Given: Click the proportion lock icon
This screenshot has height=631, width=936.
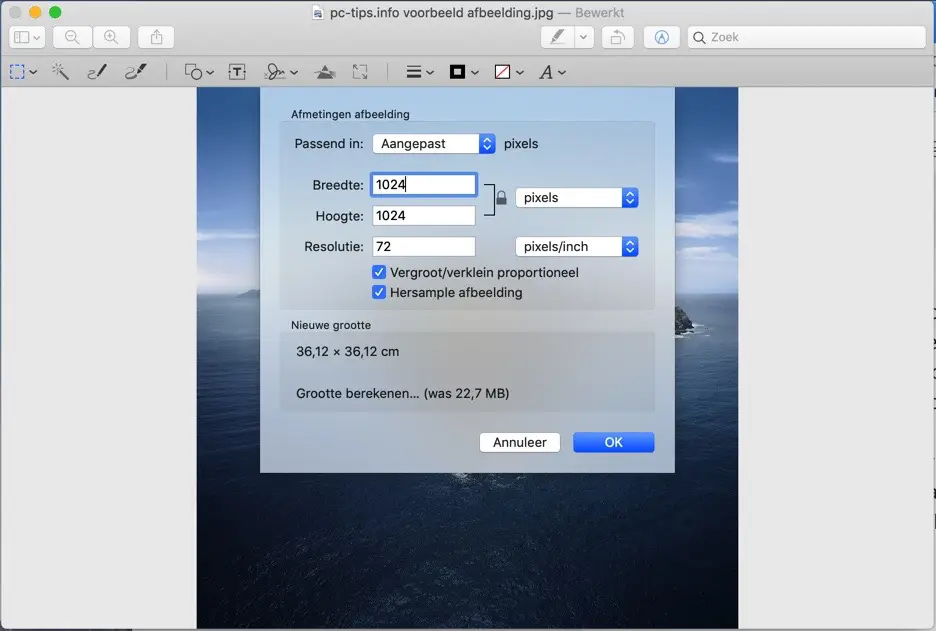Looking at the screenshot, I should pyautogui.click(x=501, y=198).
